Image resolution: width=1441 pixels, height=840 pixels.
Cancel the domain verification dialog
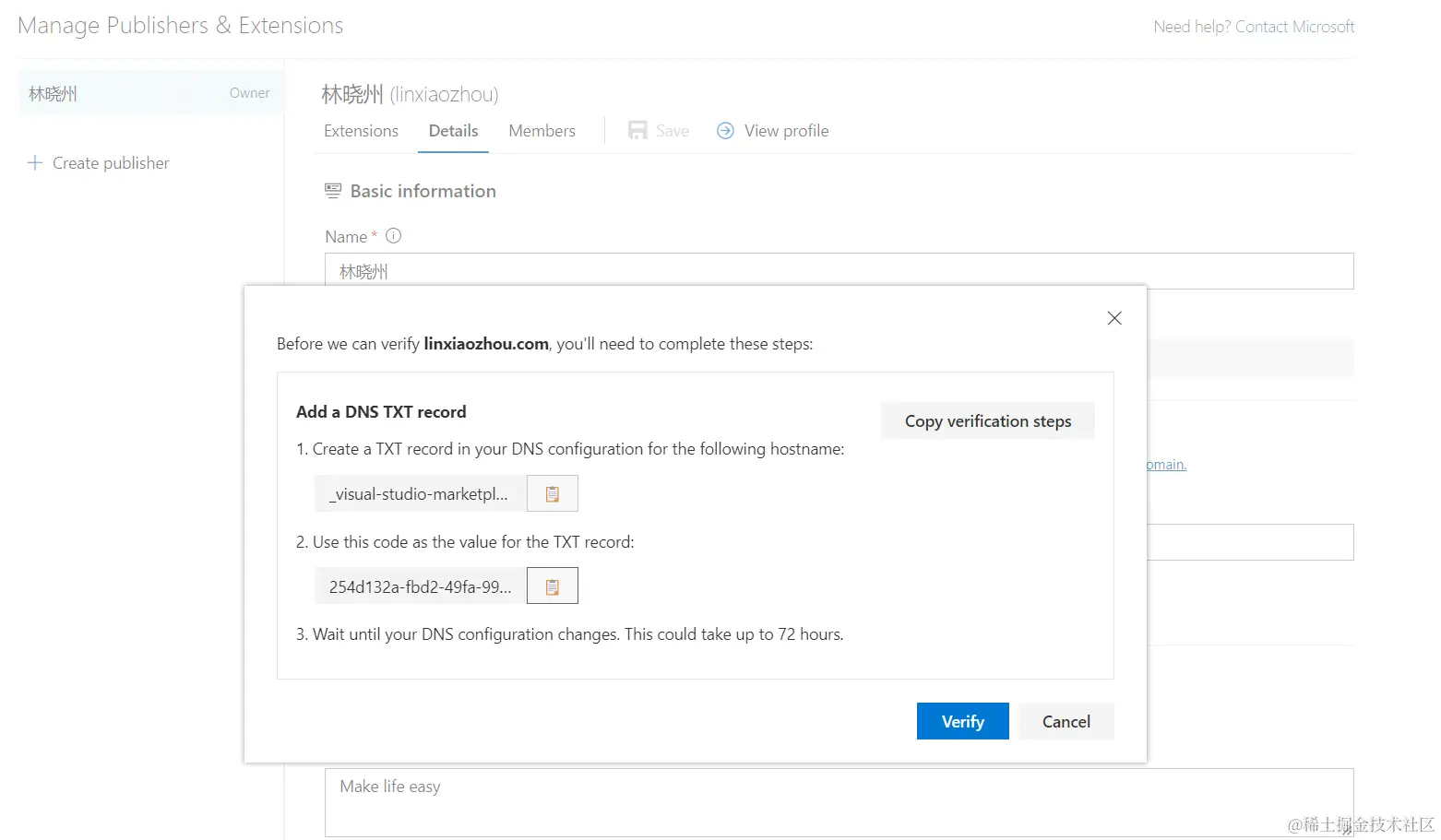click(x=1066, y=721)
